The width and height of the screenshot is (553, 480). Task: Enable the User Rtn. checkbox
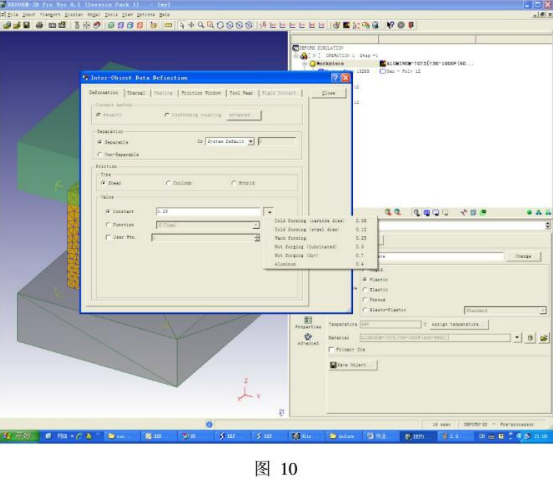(x=108, y=237)
